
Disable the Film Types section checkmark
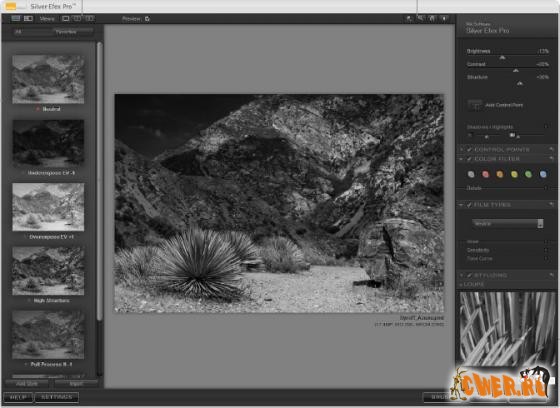469,205
